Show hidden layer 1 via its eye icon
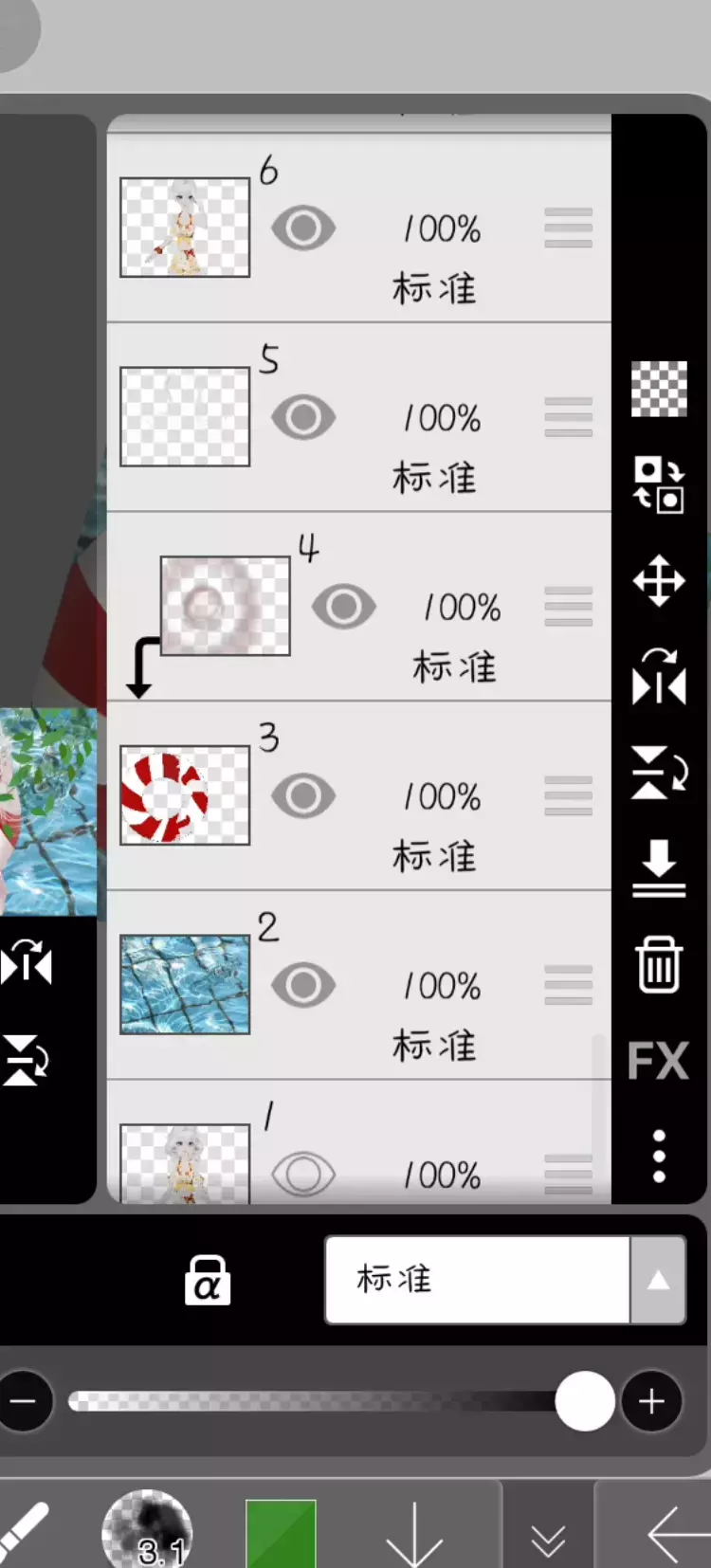The height and width of the screenshot is (1568, 711). pyautogui.click(x=303, y=1175)
